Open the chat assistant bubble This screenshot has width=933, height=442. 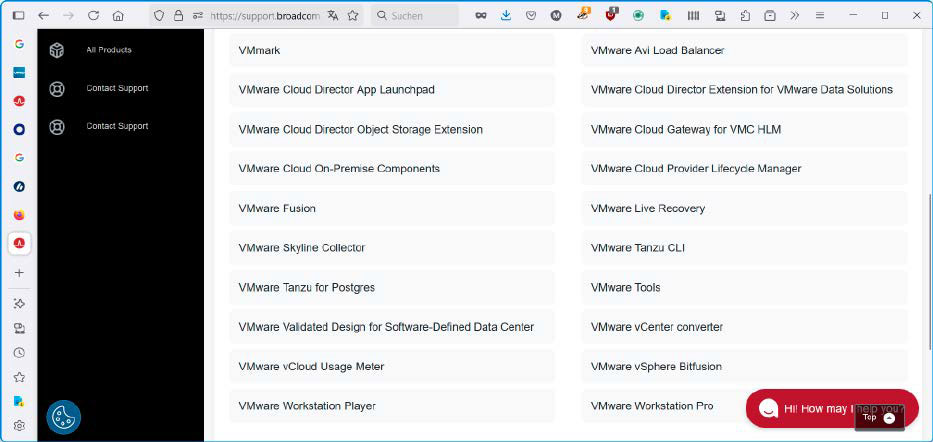coord(831,408)
